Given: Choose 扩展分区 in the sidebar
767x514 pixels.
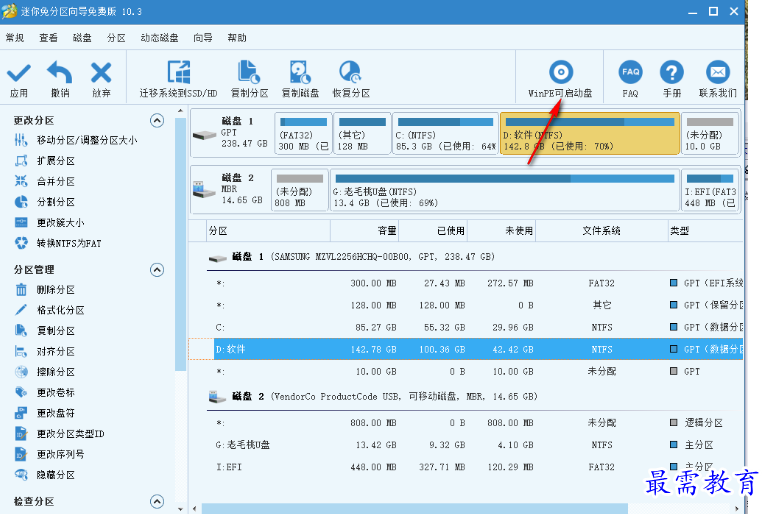Looking at the screenshot, I should pyautogui.click(x=55, y=161).
